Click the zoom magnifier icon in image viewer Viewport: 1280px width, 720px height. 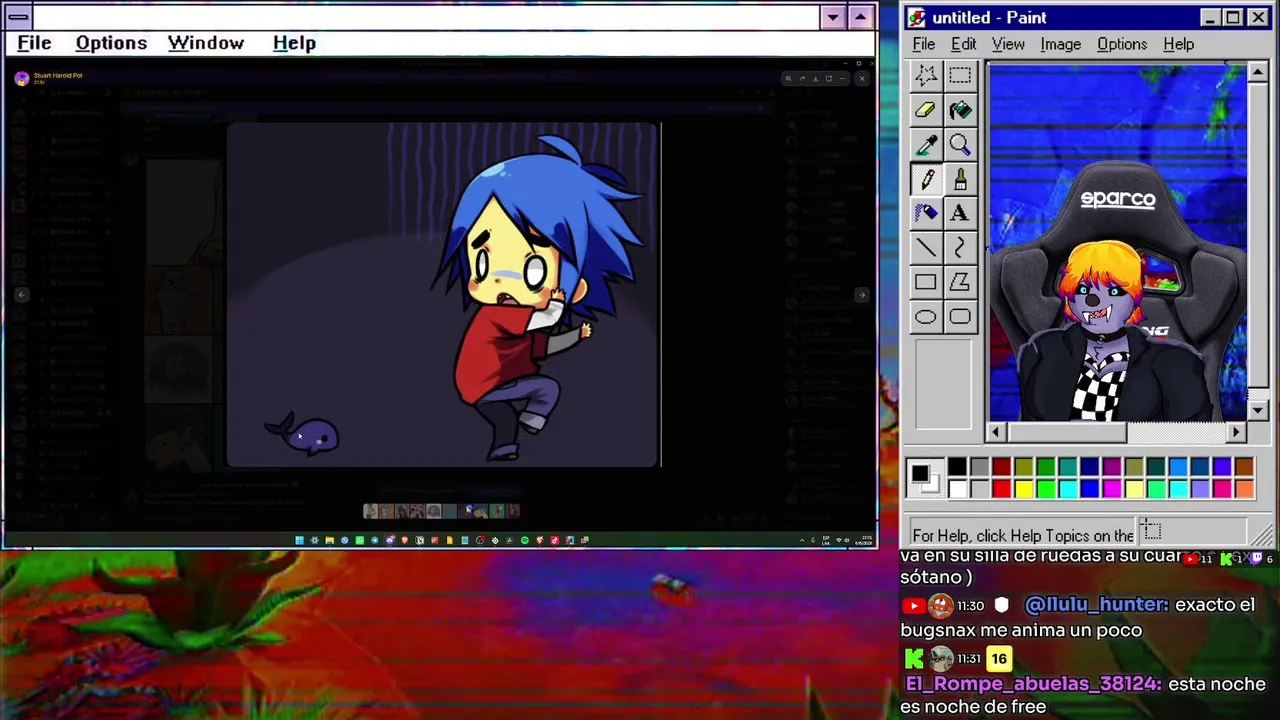point(788,79)
